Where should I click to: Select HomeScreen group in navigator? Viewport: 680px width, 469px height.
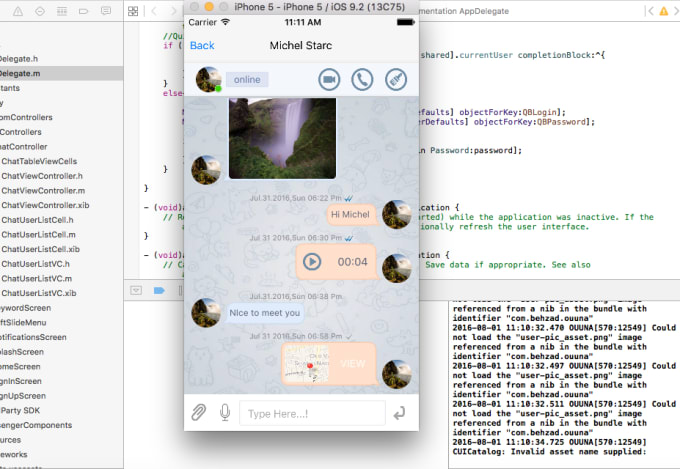pos(20,367)
